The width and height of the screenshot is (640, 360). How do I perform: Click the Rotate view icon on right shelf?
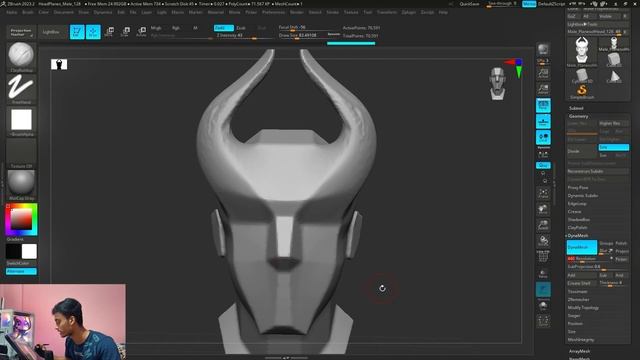[543, 241]
